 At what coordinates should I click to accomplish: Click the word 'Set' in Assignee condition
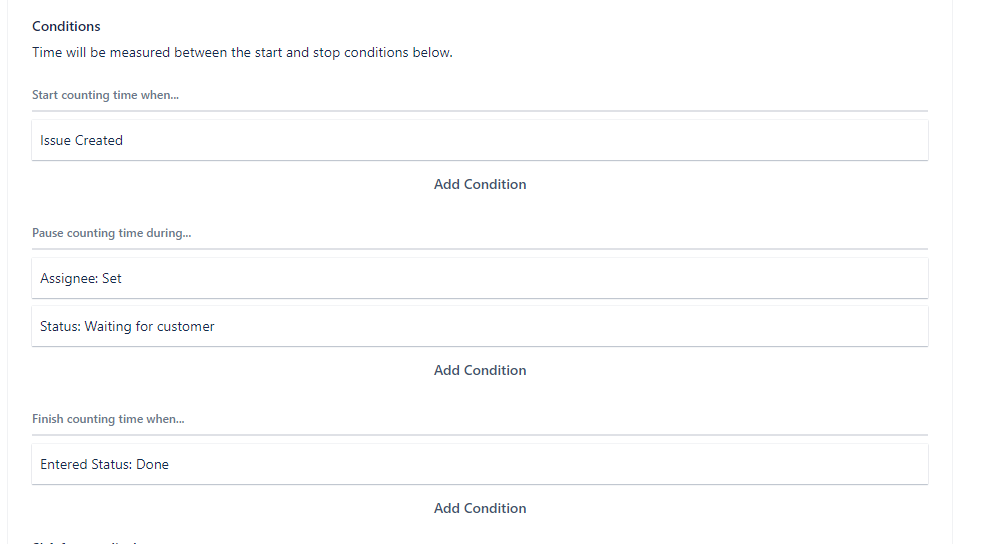click(x=111, y=279)
